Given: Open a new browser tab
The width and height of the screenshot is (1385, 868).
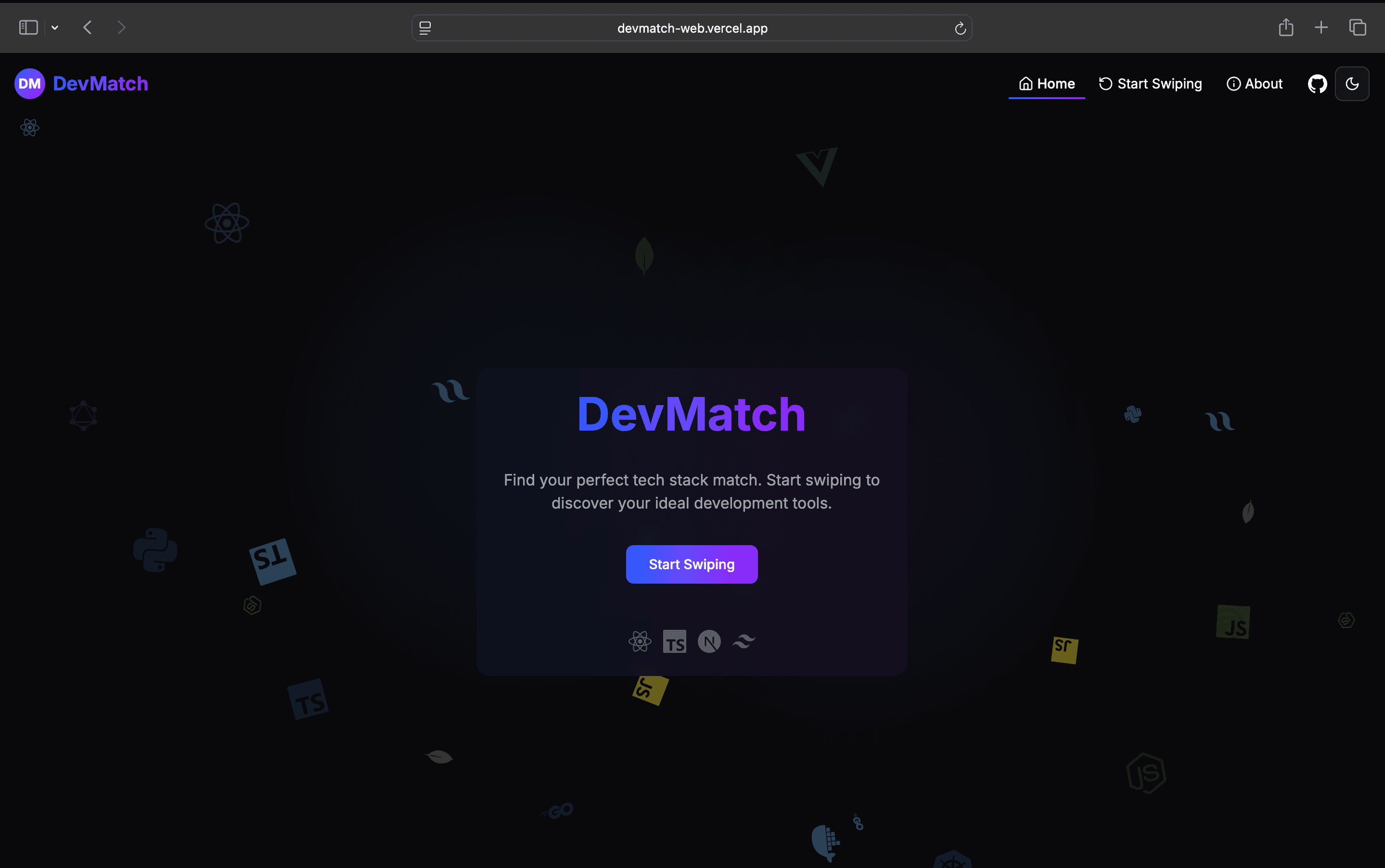Looking at the screenshot, I should click(1321, 27).
